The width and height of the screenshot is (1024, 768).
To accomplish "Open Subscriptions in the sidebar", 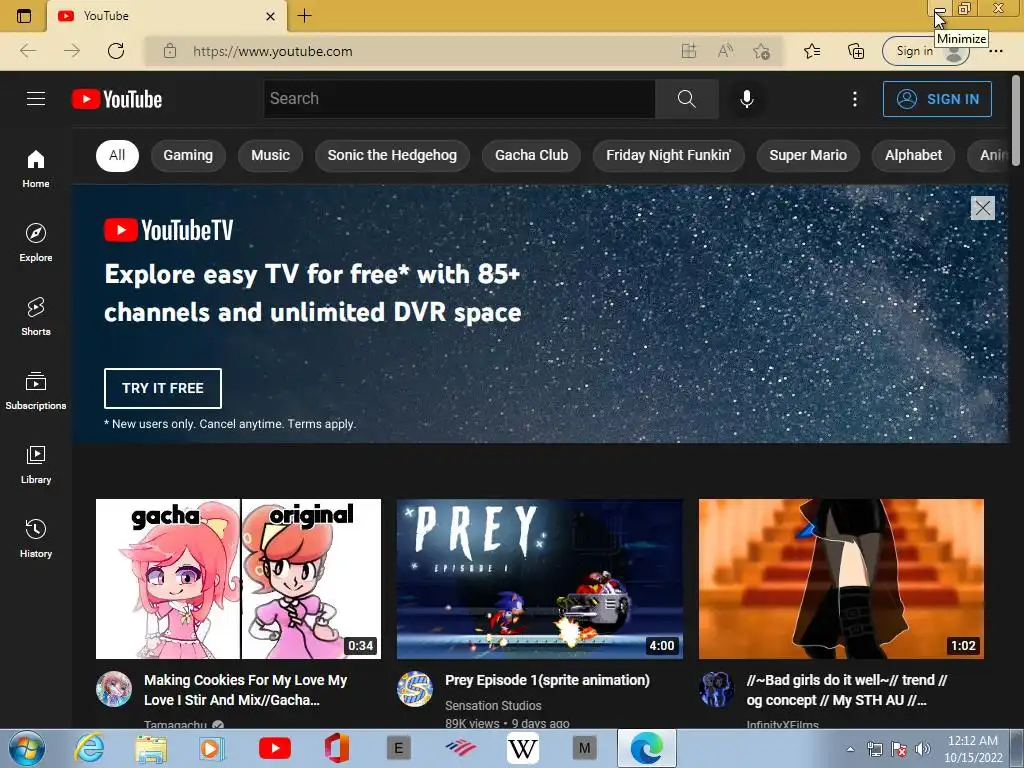I will point(36,391).
